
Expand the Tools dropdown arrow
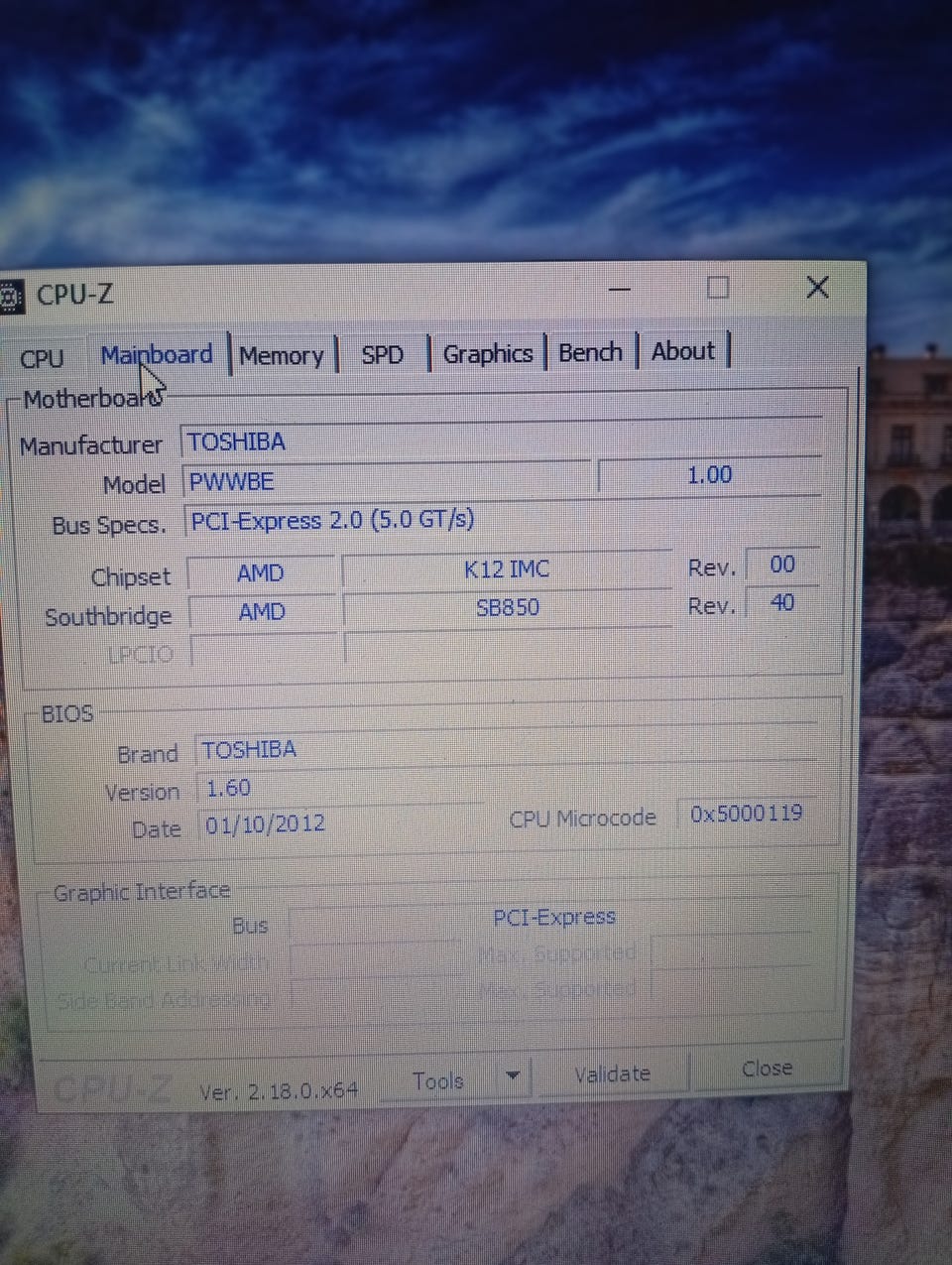pyautogui.click(x=513, y=1076)
